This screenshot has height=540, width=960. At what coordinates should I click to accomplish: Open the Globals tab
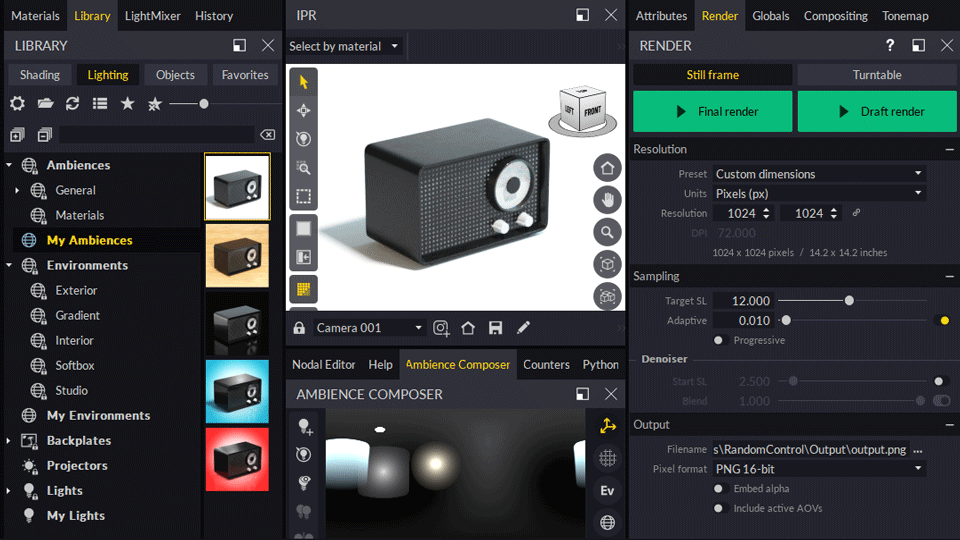coord(770,16)
